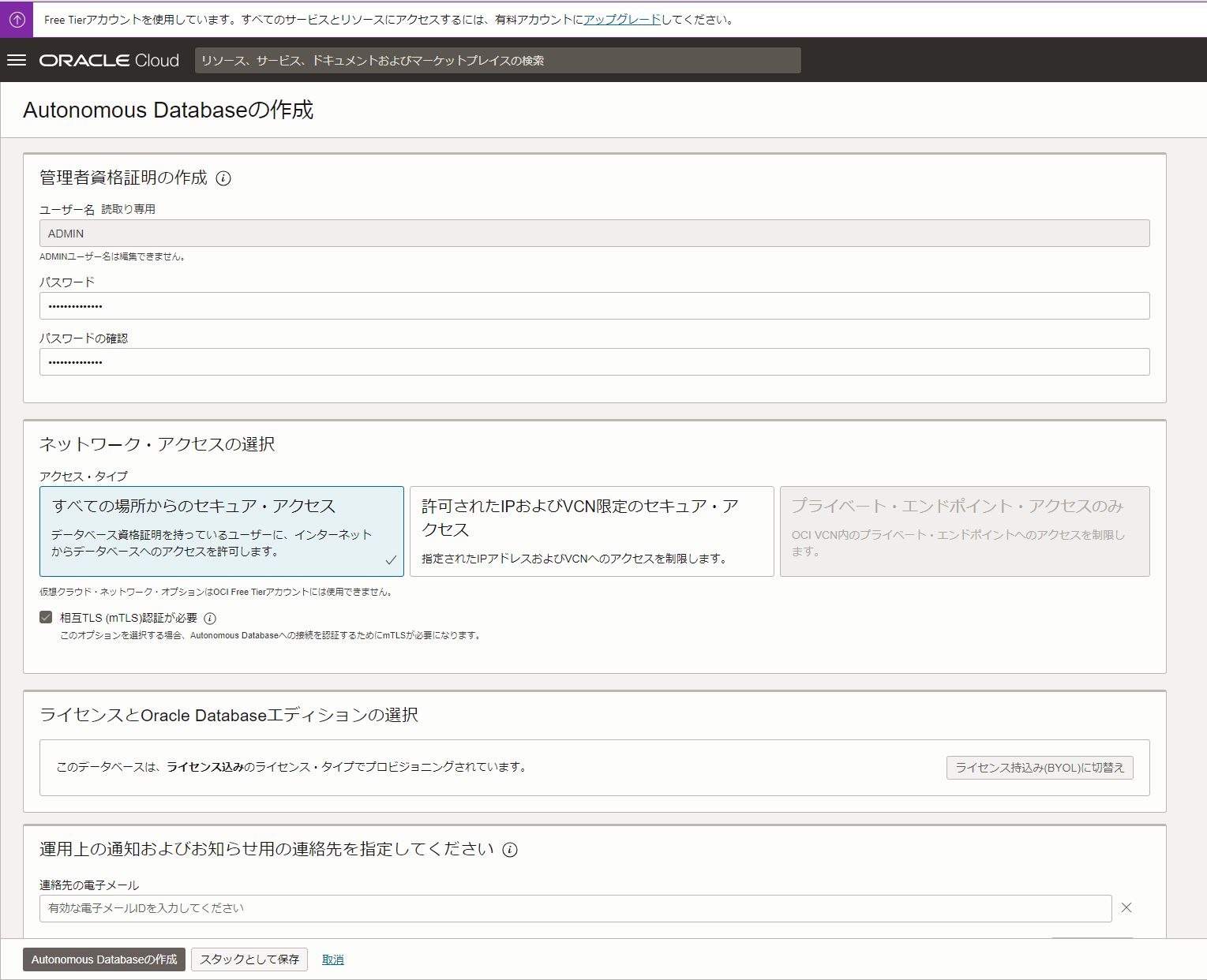This screenshot has width=1207, height=980.
Task: Click the 取消 link
Action: click(x=333, y=959)
